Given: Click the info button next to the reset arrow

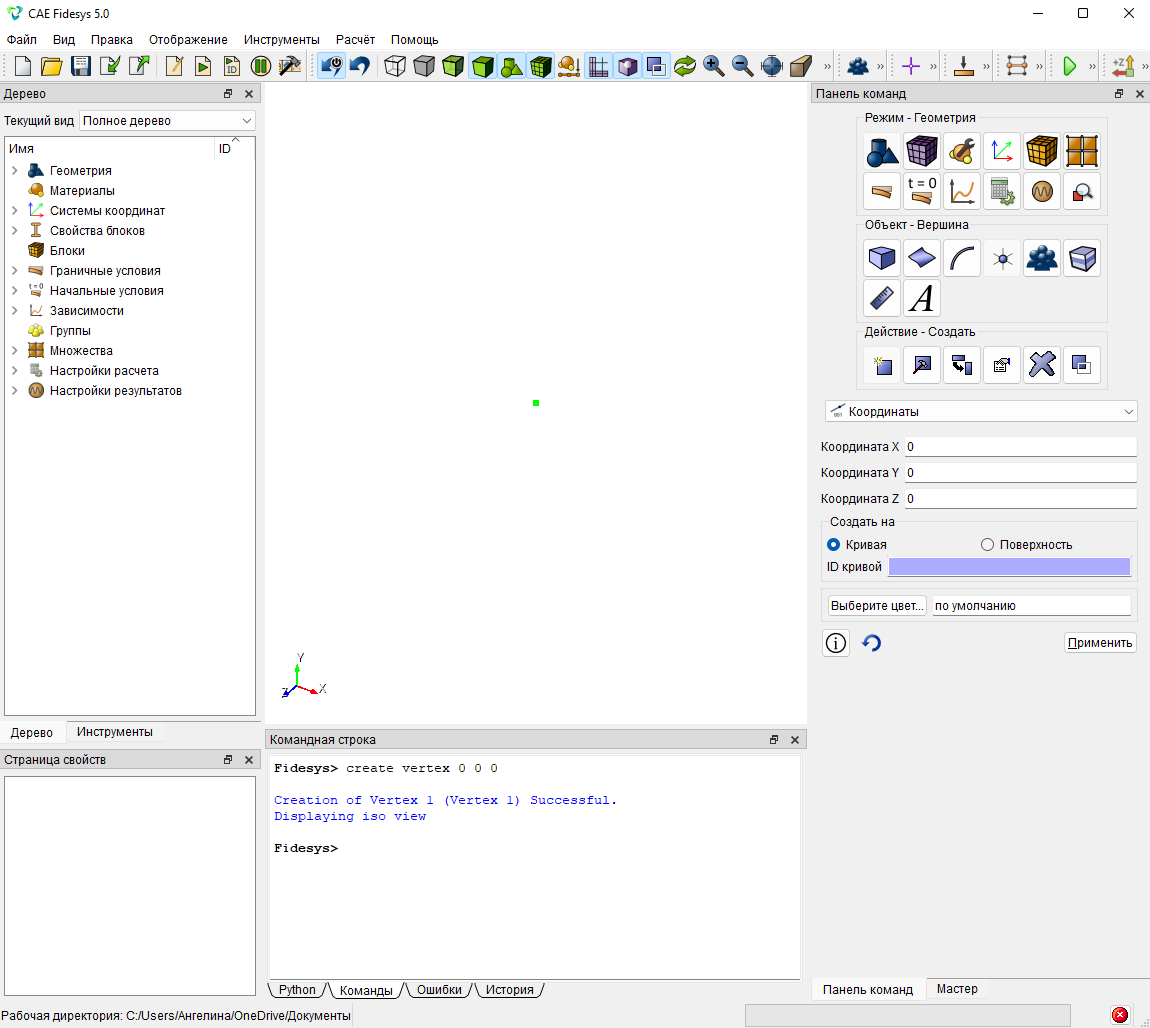Looking at the screenshot, I should (x=836, y=643).
